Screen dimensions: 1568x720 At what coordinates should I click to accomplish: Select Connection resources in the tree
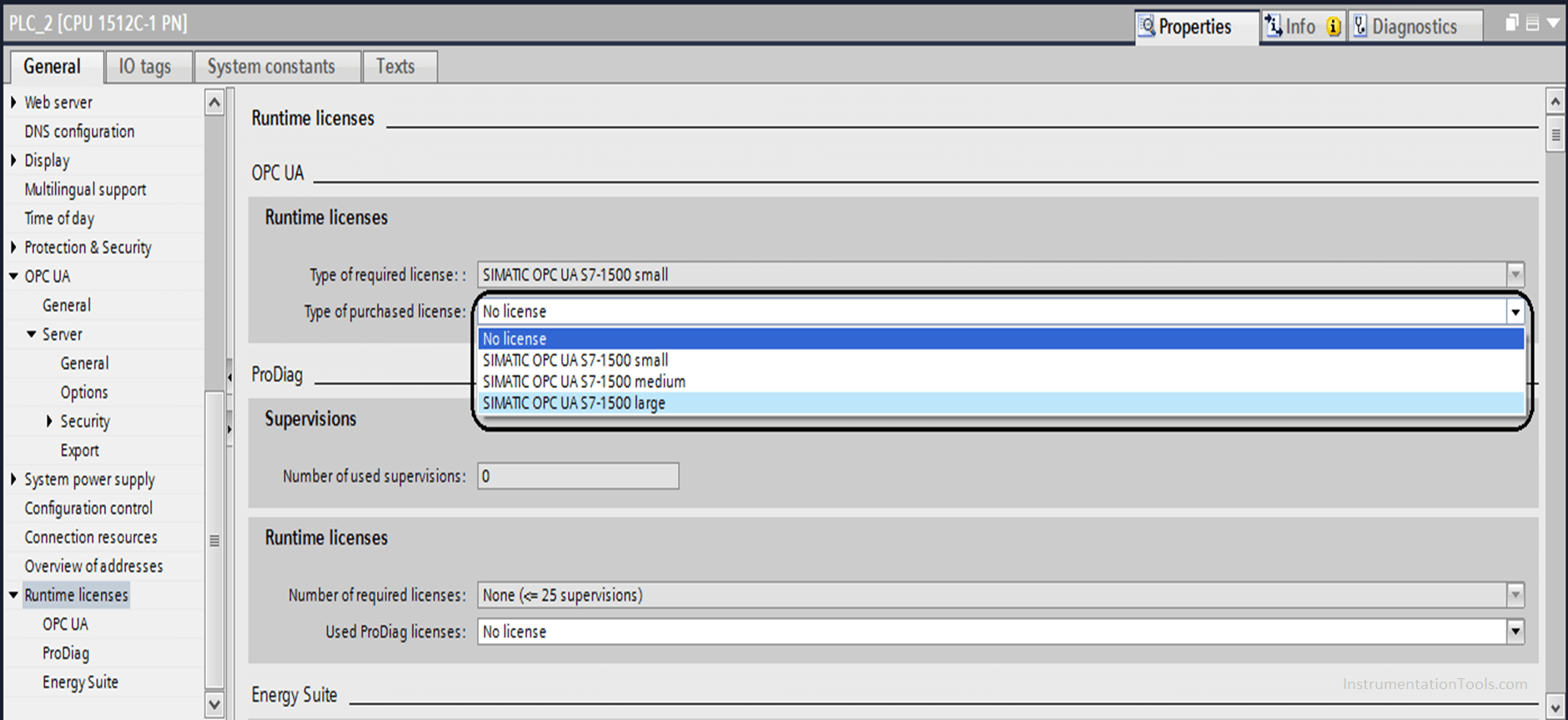click(91, 537)
